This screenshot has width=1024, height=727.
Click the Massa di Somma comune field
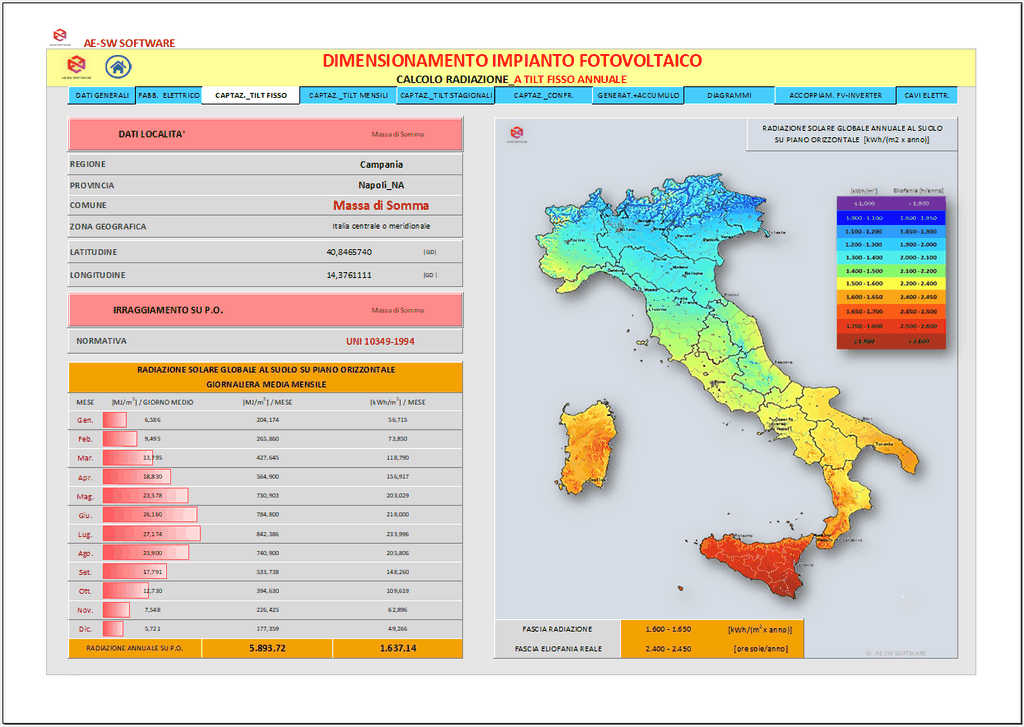[x=380, y=205]
